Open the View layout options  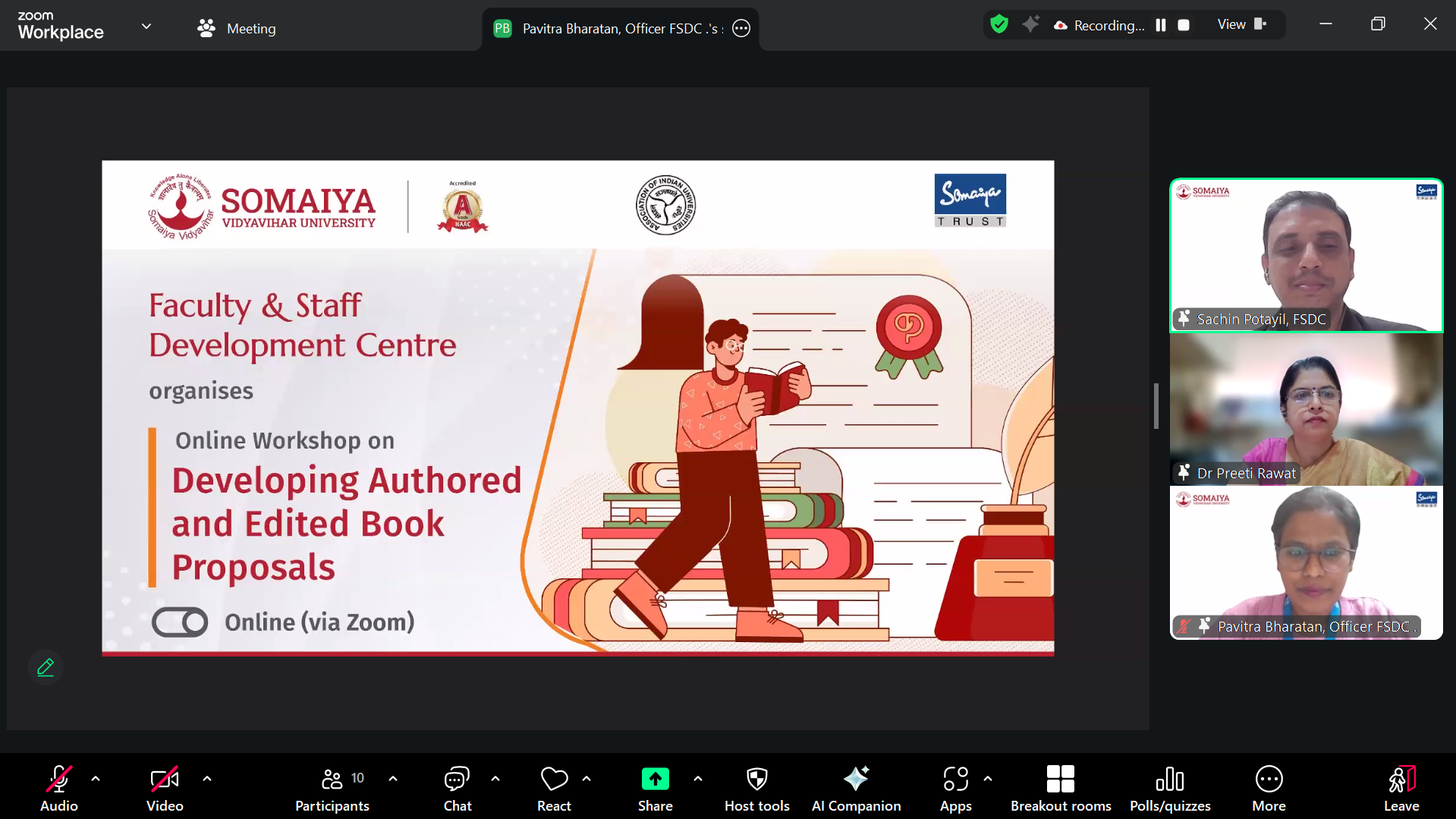click(x=1241, y=24)
